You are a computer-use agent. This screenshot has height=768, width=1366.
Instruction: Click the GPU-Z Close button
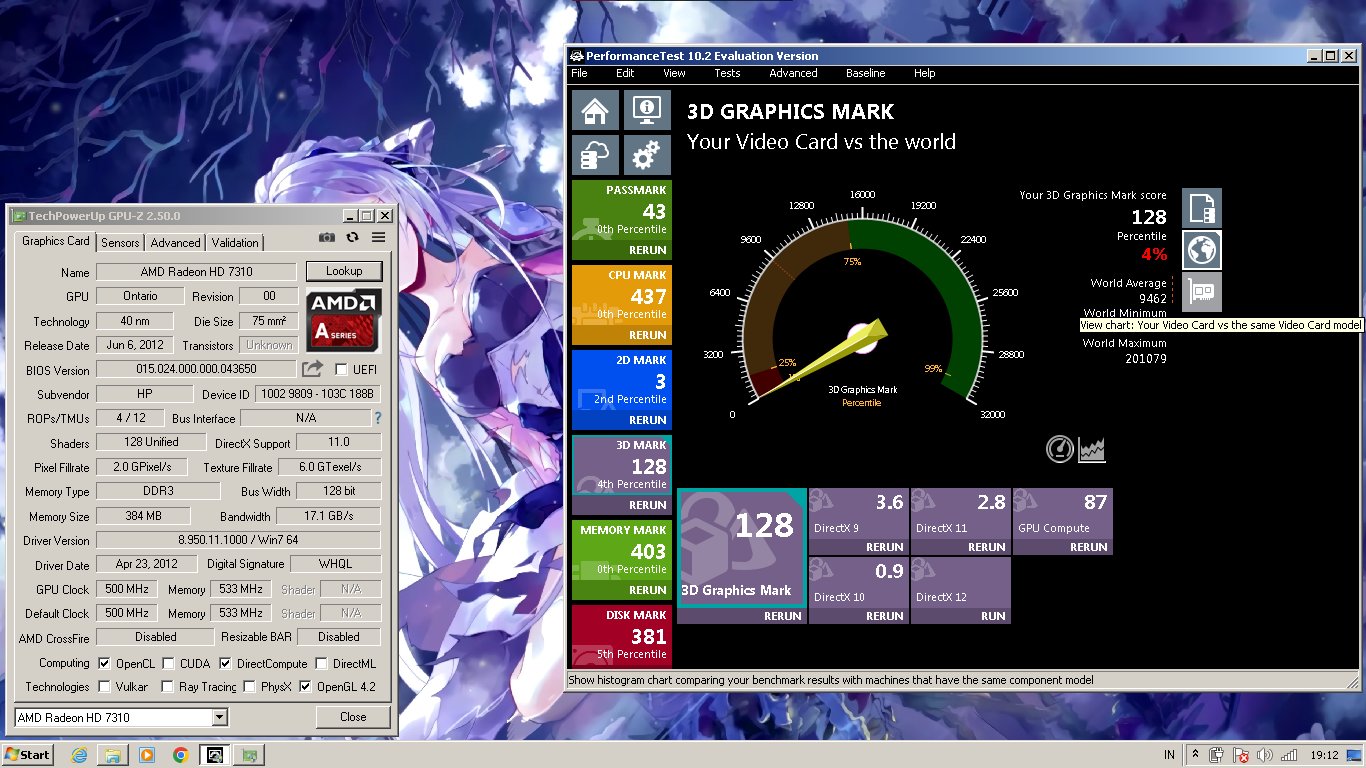point(353,717)
